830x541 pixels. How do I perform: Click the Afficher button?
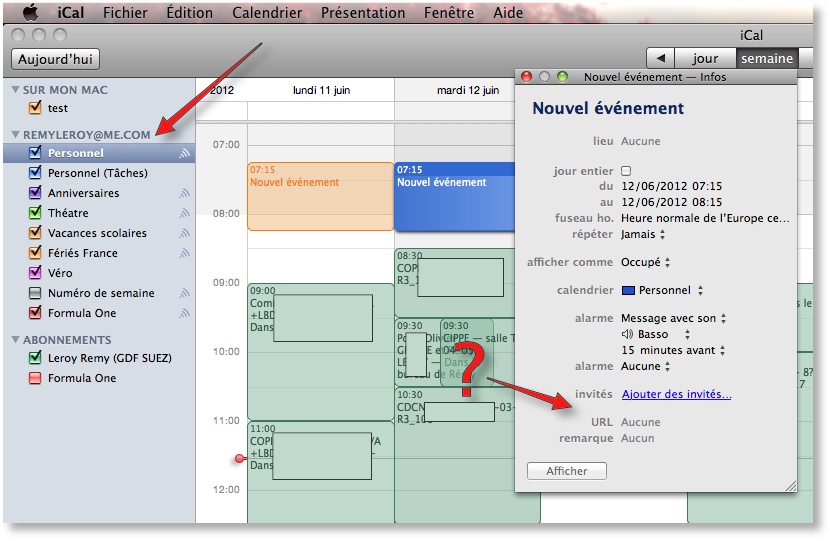point(566,471)
